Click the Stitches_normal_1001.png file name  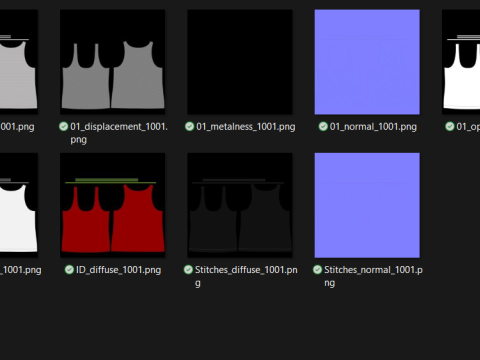pyautogui.click(x=373, y=276)
